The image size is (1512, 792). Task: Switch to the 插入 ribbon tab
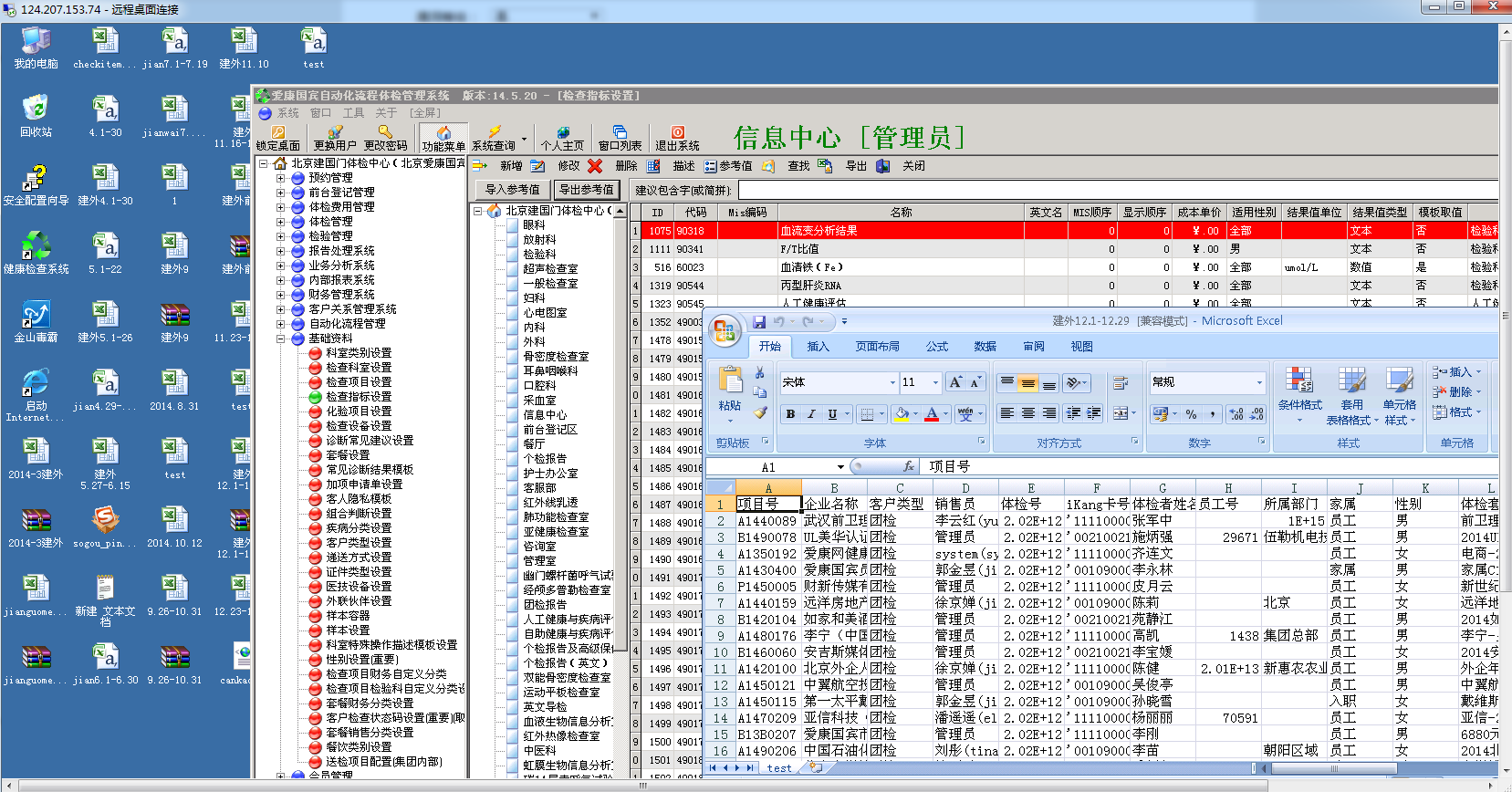(818, 347)
